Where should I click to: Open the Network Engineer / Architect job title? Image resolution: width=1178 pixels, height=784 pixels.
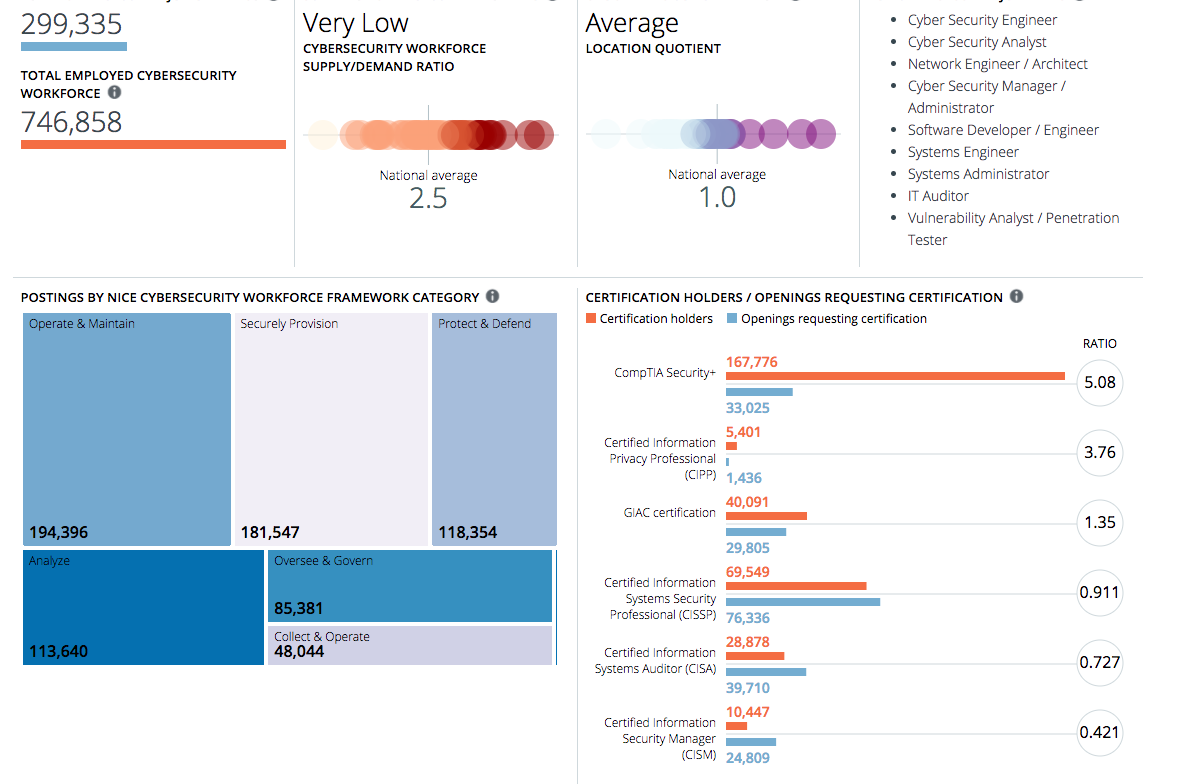997,64
